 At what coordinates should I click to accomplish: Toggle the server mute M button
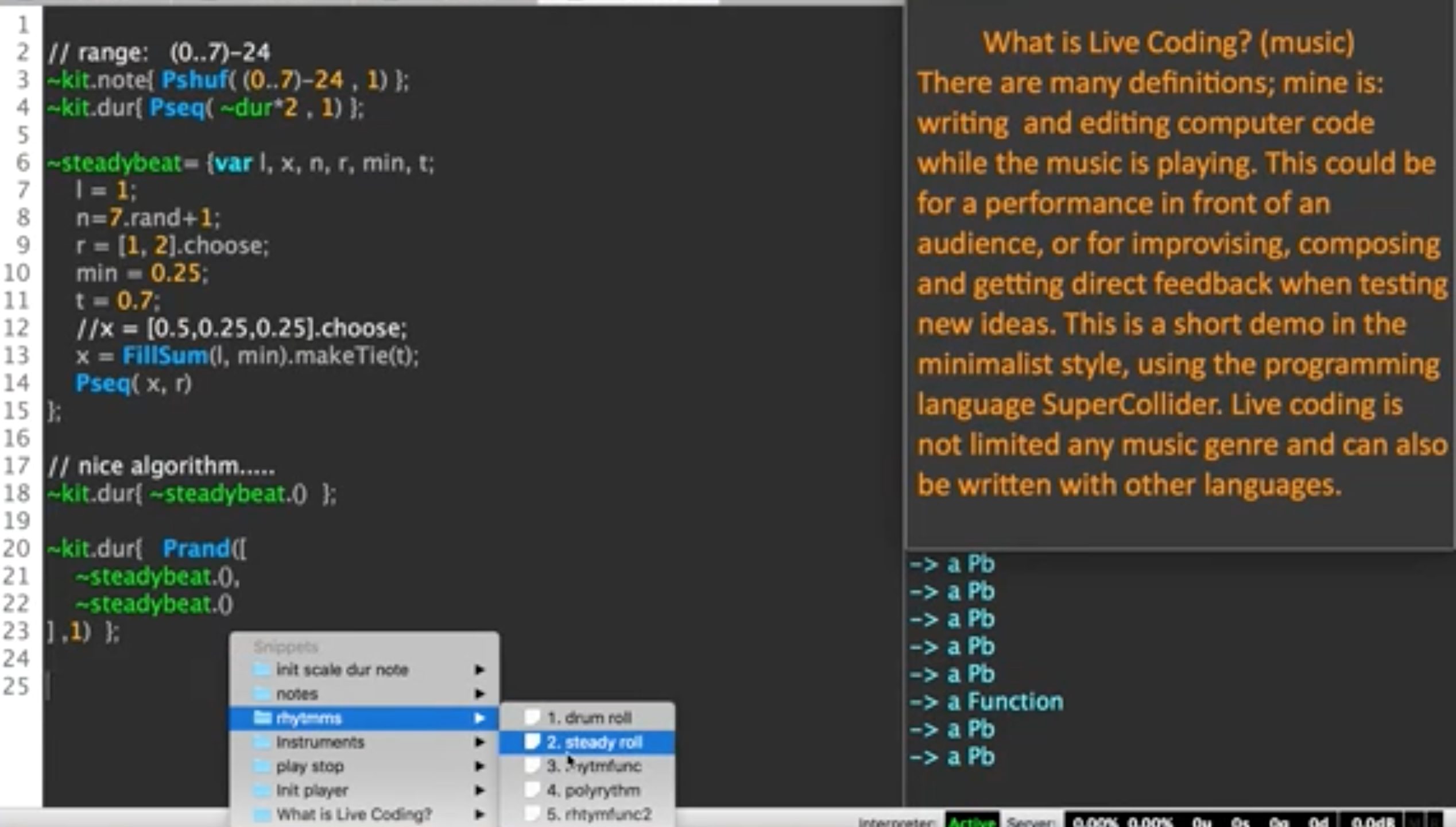(1414, 821)
